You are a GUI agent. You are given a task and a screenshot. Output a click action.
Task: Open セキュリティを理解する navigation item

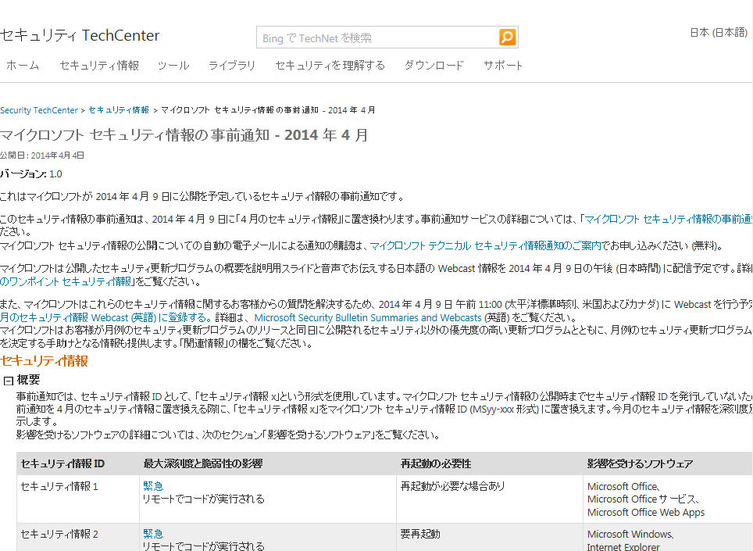pyautogui.click(x=330, y=65)
